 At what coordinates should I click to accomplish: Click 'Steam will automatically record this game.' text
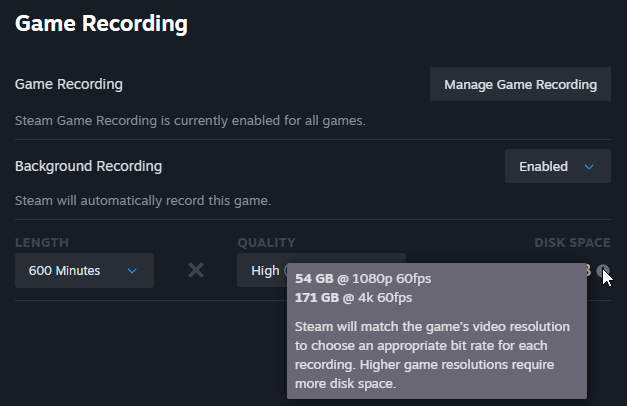coord(143,200)
